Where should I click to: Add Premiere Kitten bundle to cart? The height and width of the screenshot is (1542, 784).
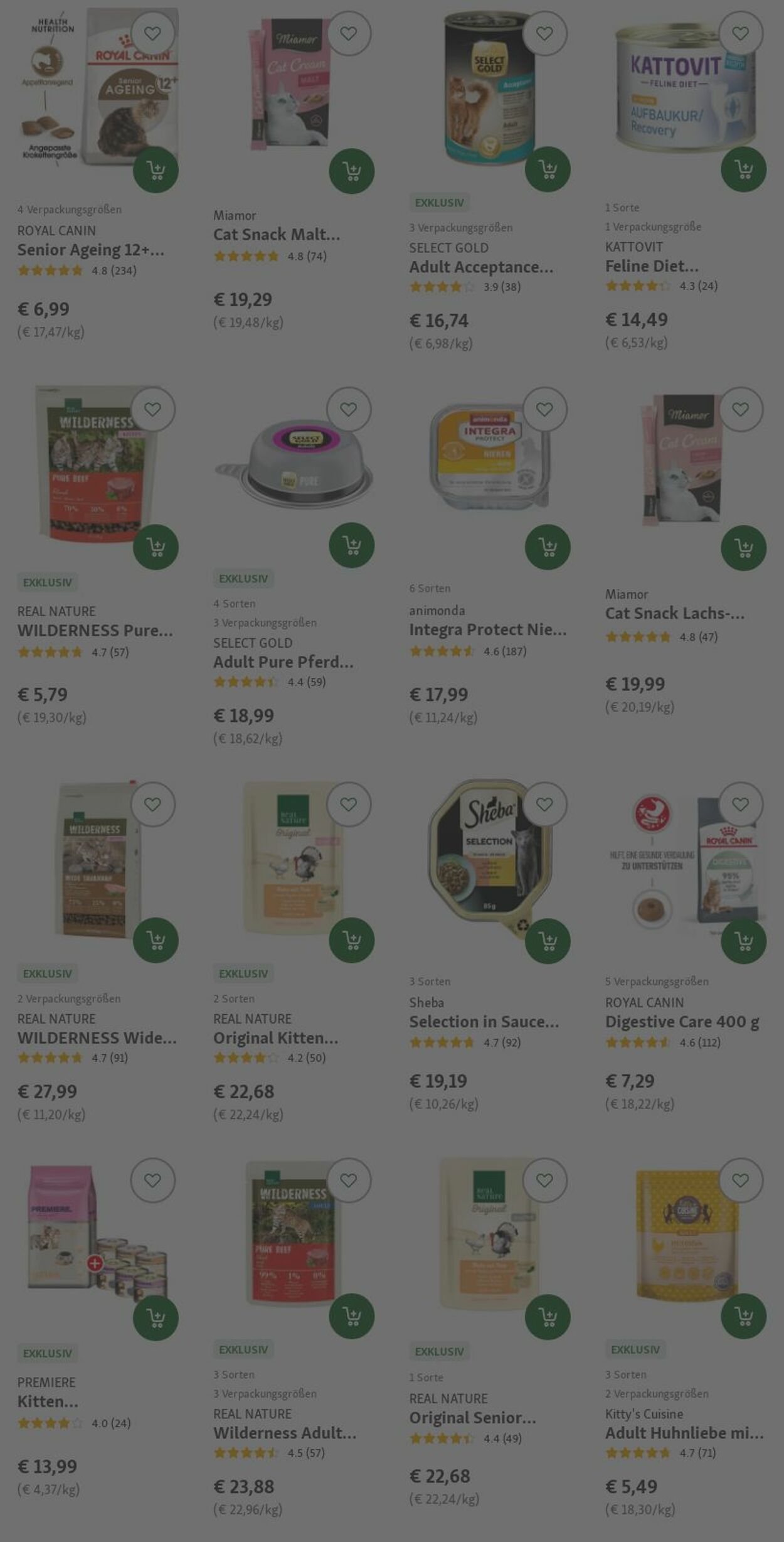[x=156, y=1318]
